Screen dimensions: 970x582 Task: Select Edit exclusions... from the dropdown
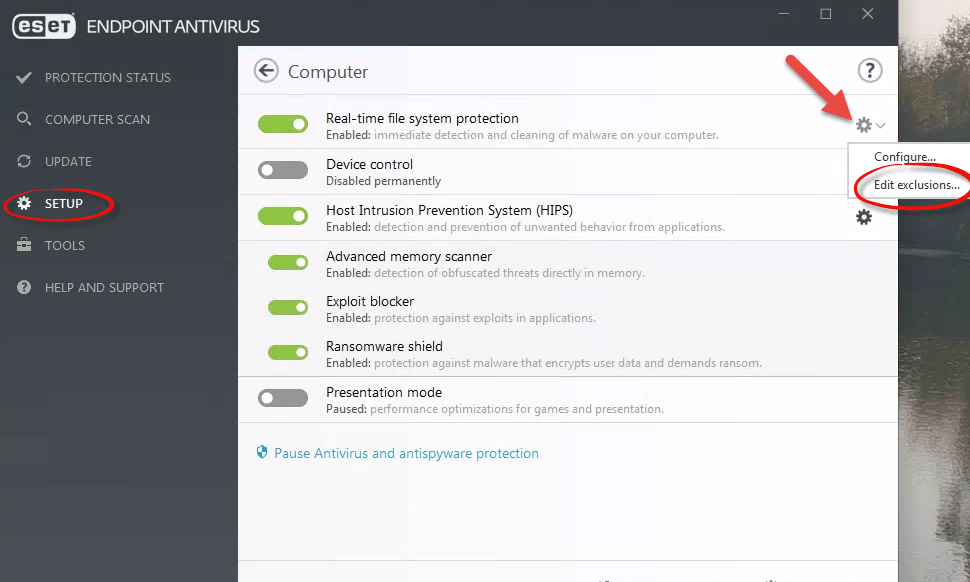pyautogui.click(x=916, y=185)
